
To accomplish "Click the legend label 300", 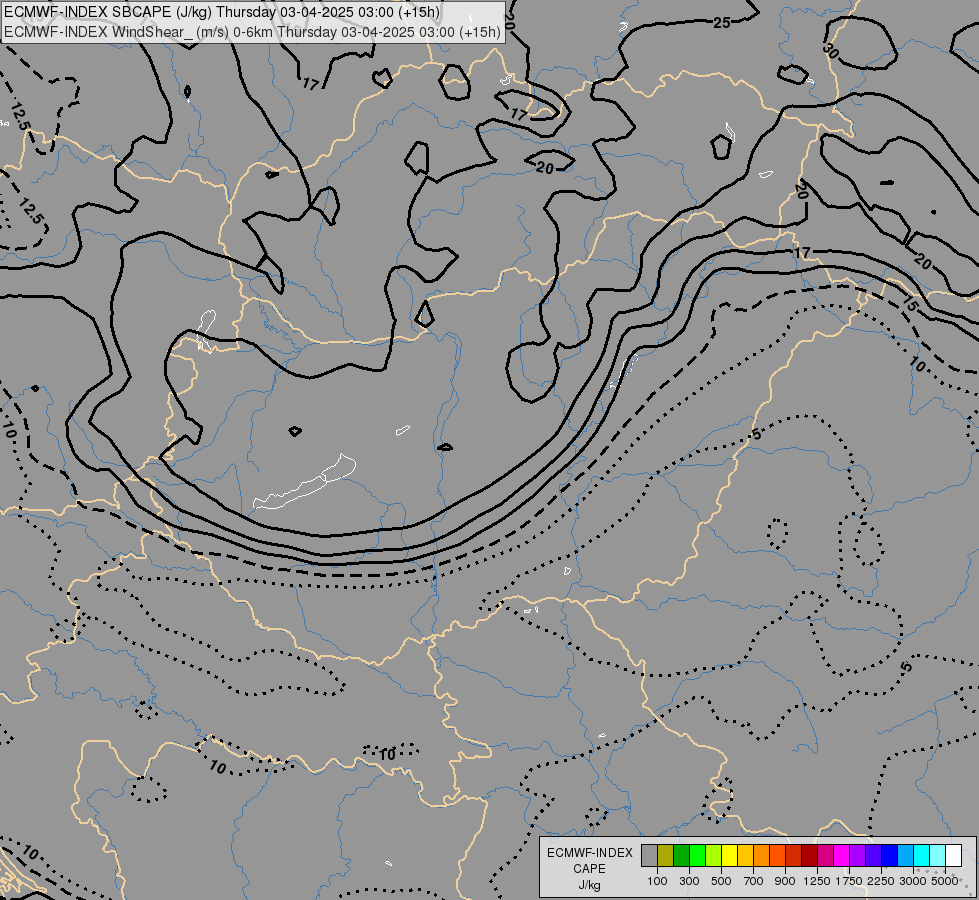I will coord(689,881).
